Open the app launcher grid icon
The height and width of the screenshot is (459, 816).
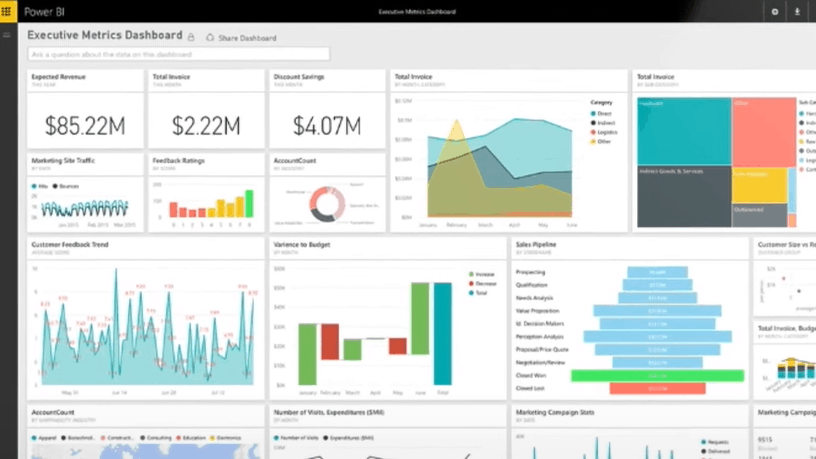[x=7, y=11]
